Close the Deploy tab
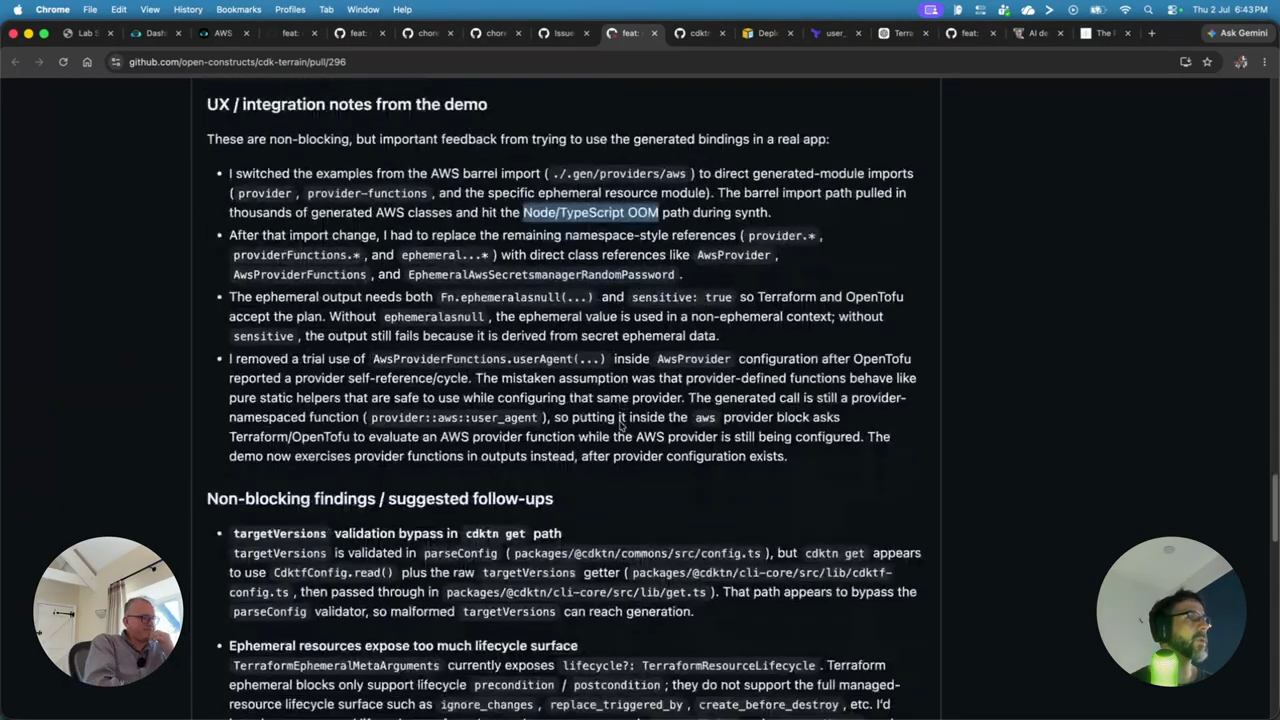The width and height of the screenshot is (1280, 720). (x=790, y=33)
